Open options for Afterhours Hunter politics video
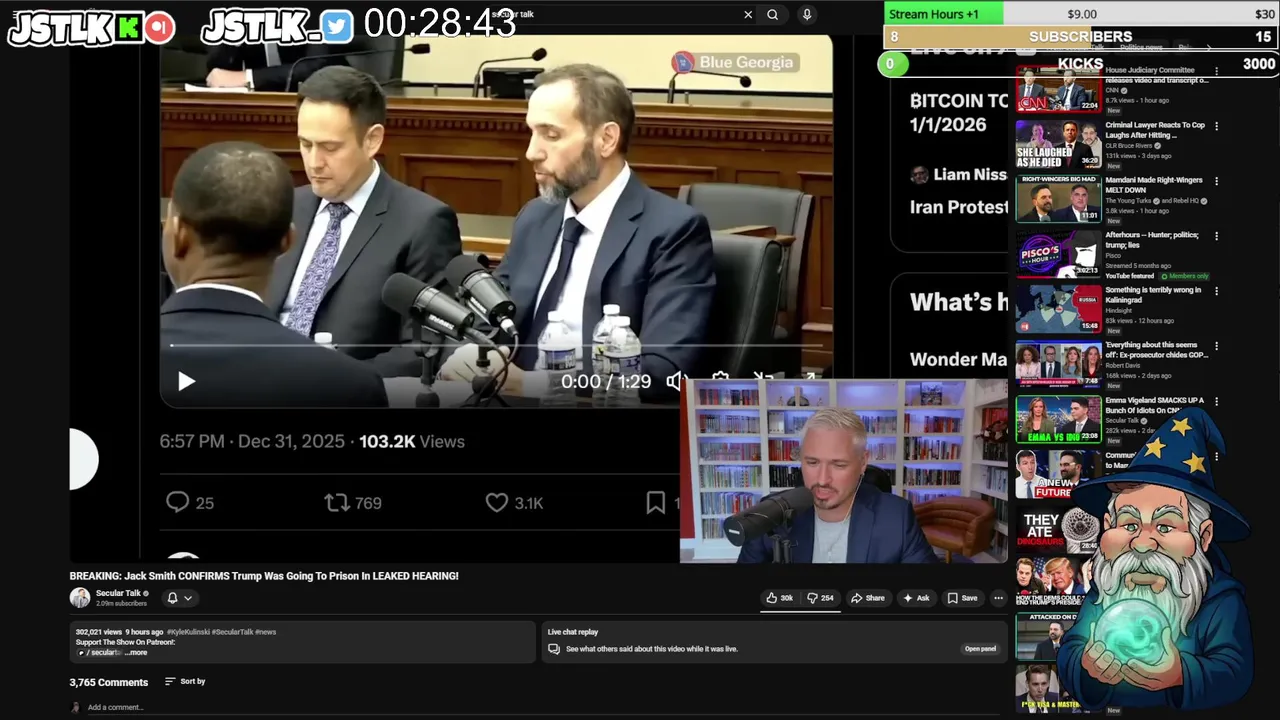Viewport: 1280px width, 720px height. click(1216, 236)
